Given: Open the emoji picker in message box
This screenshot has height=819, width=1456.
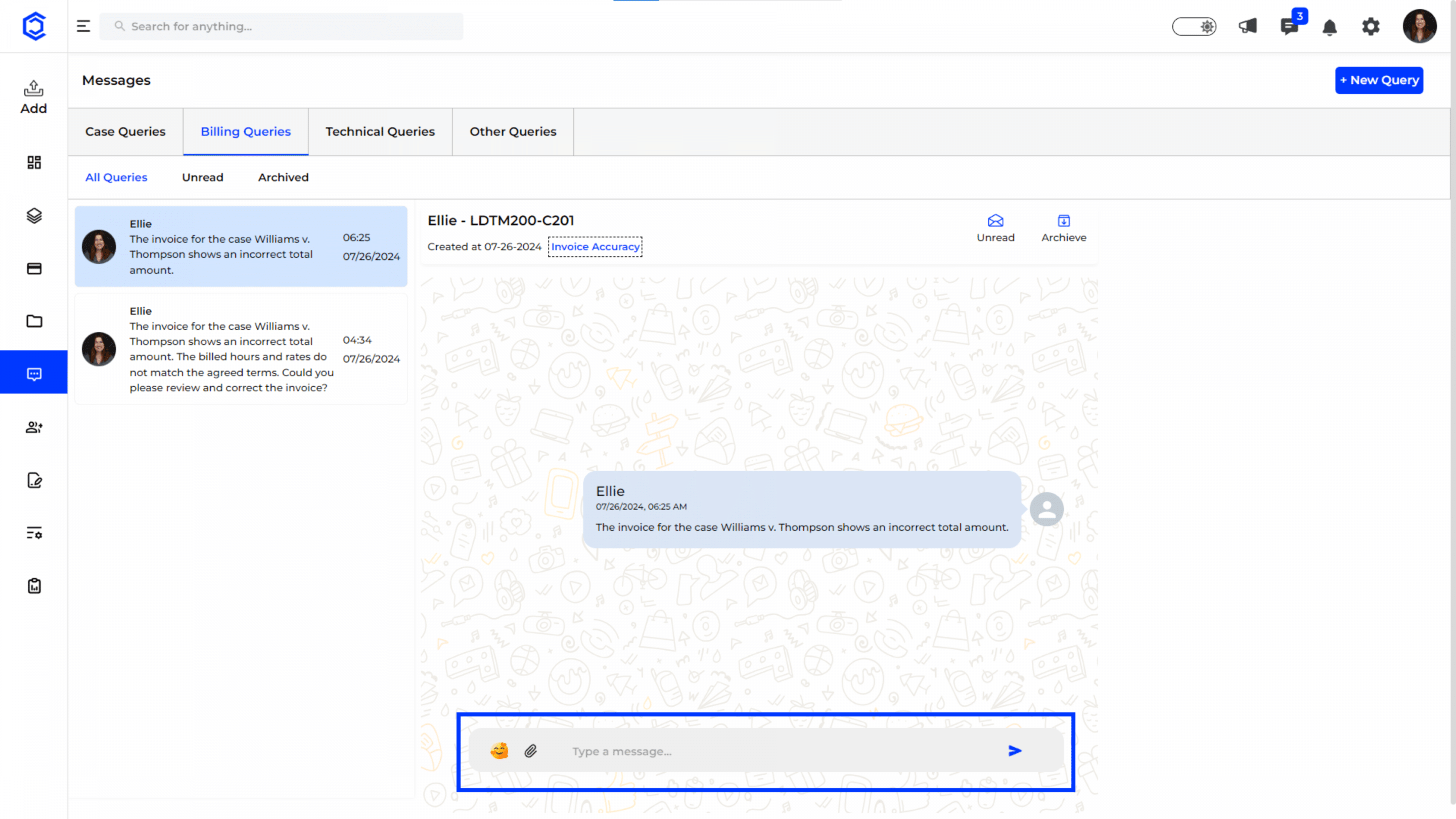Looking at the screenshot, I should pyautogui.click(x=499, y=751).
